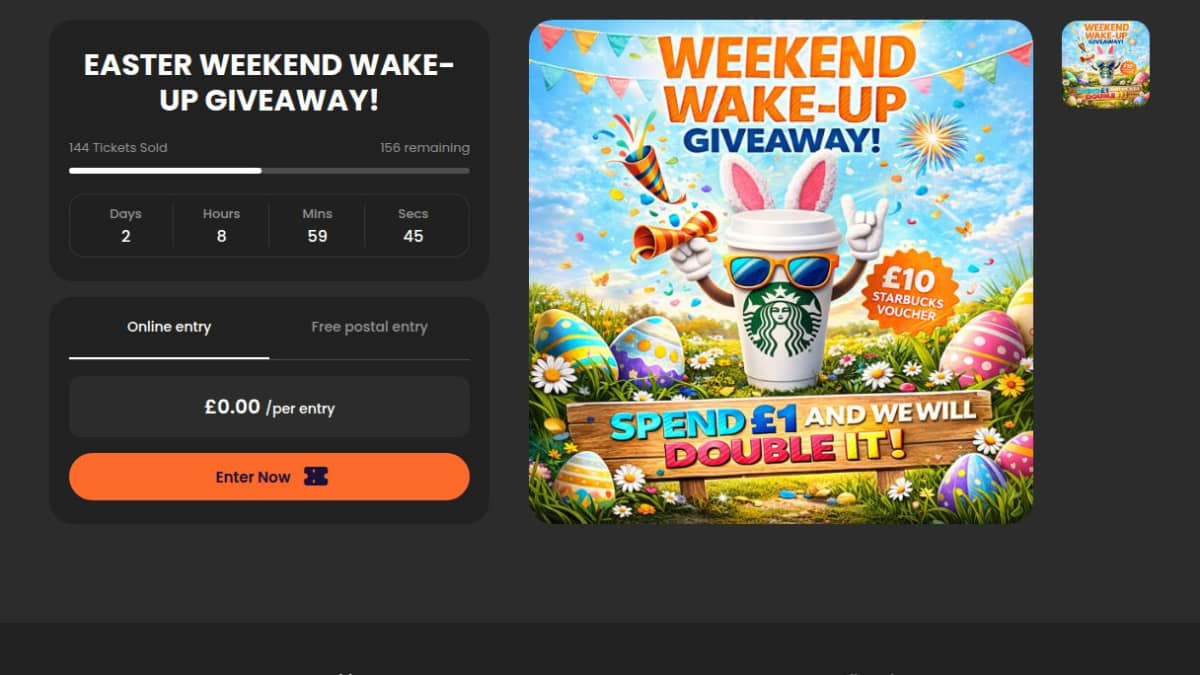Click the Days countdown value

[x=125, y=236]
